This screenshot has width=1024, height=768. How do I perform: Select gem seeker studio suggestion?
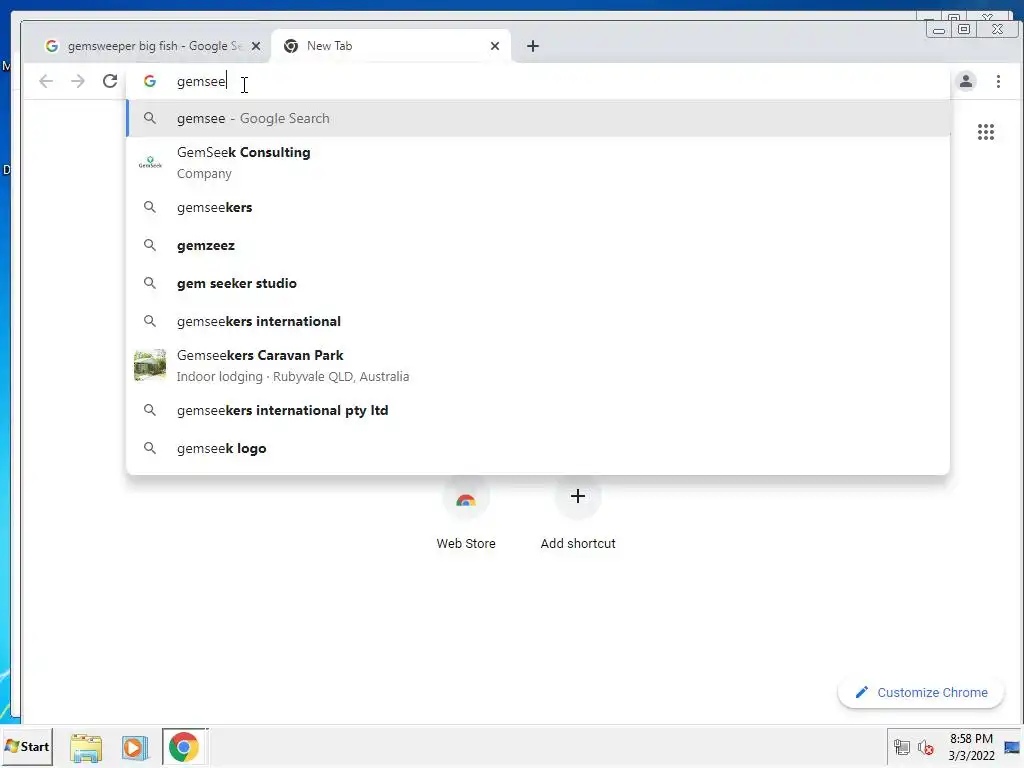click(538, 283)
